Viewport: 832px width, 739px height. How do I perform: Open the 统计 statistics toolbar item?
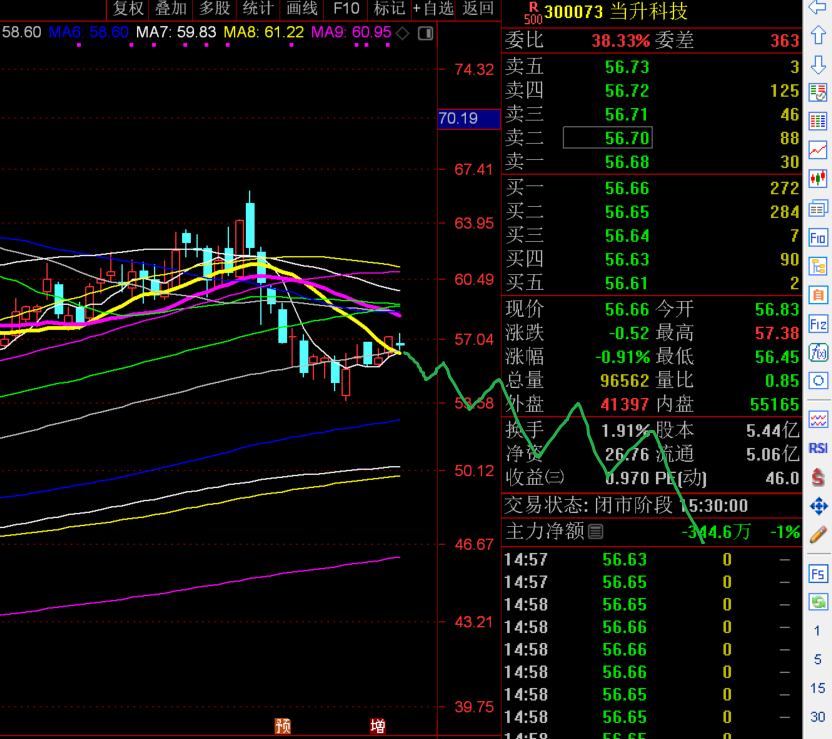[x=258, y=8]
